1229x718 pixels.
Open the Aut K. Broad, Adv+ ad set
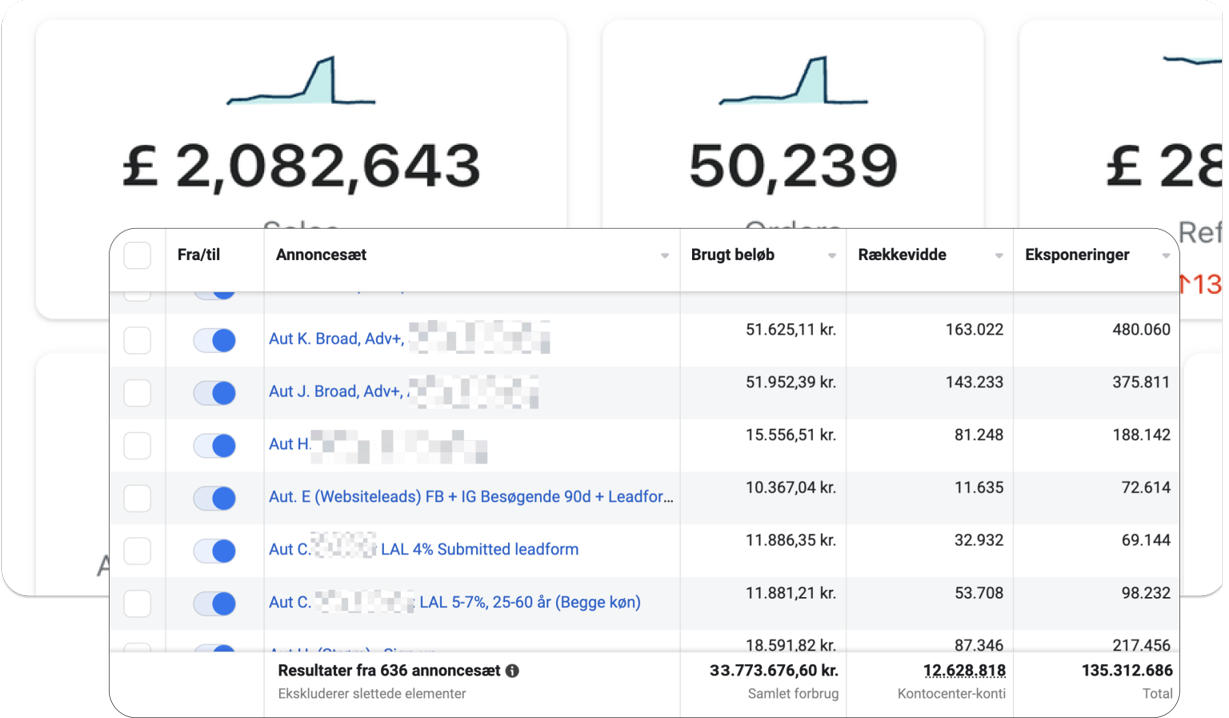pos(336,339)
